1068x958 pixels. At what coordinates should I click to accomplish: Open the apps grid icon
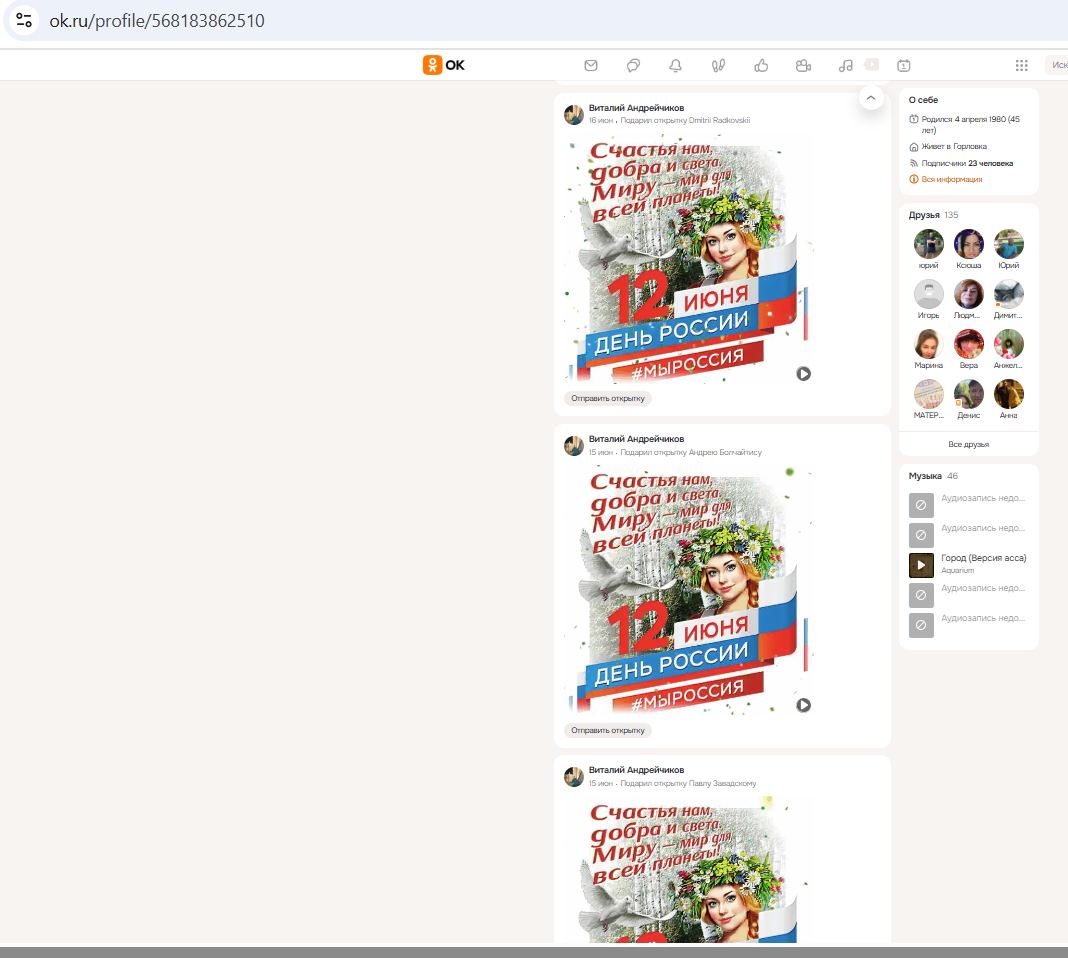(x=1021, y=65)
